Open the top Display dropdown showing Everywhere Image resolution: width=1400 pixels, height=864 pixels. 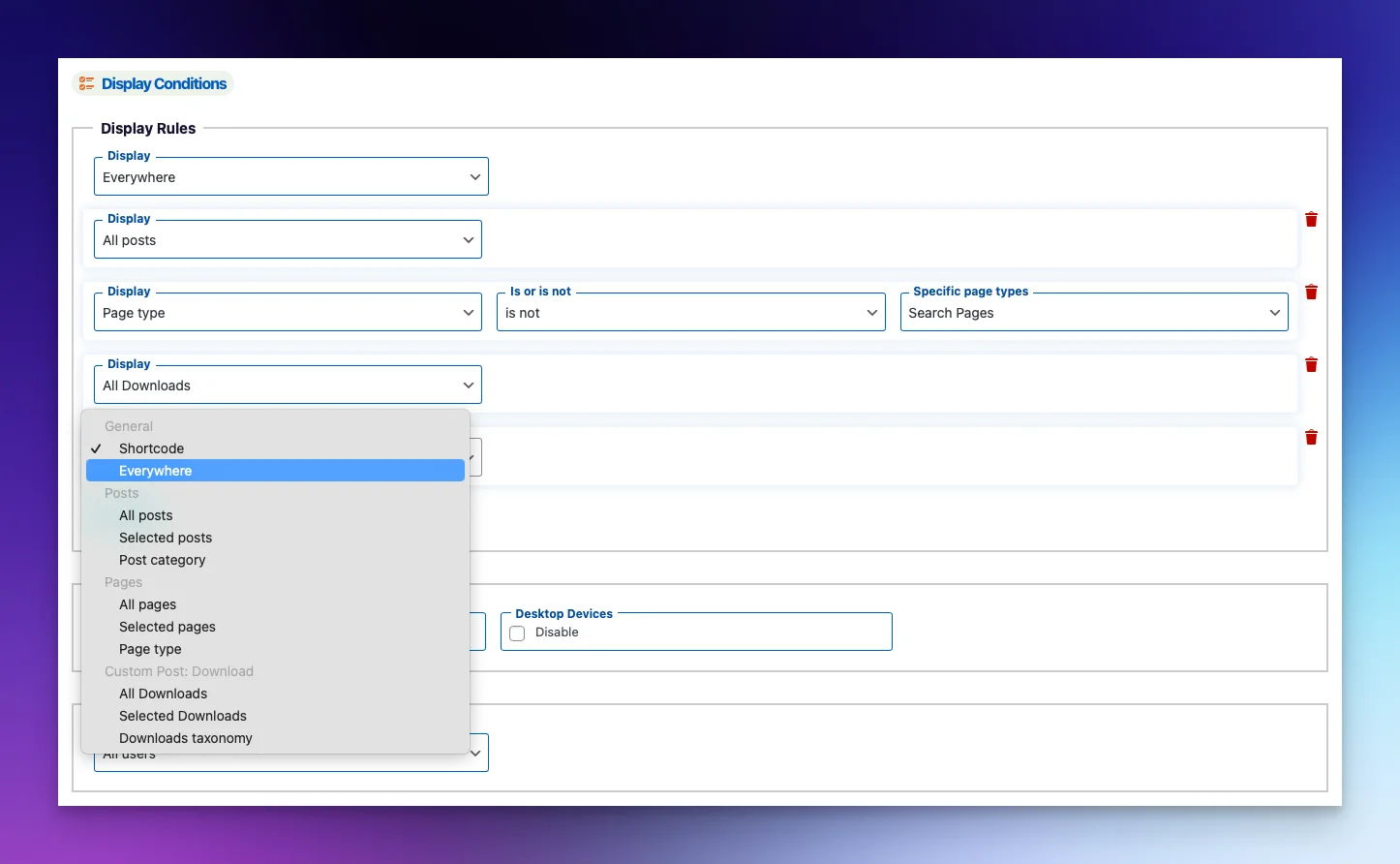click(290, 176)
